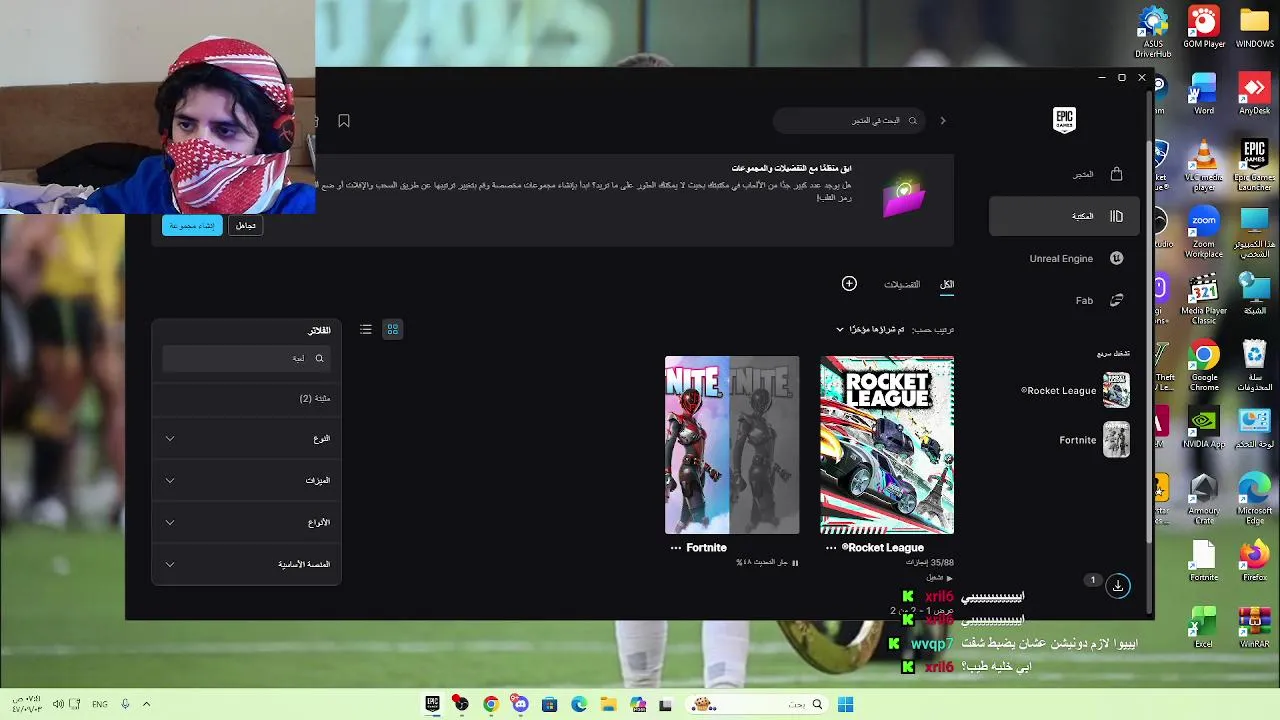
Task: Open File Explorer from the taskbar
Action: [x=608, y=704]
